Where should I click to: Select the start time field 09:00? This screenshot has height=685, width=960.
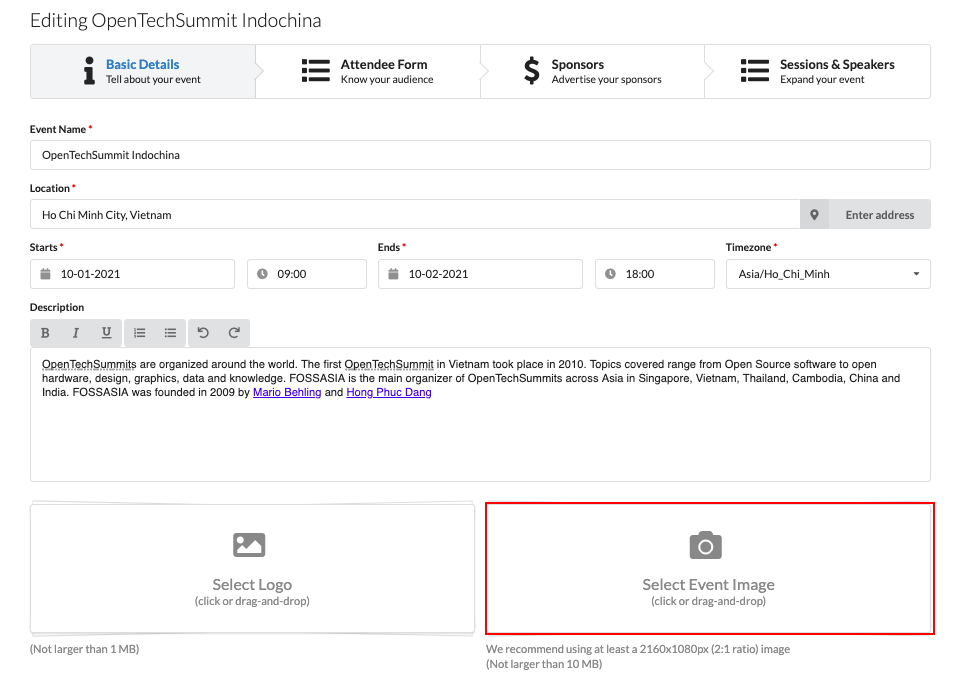point(307,274)
